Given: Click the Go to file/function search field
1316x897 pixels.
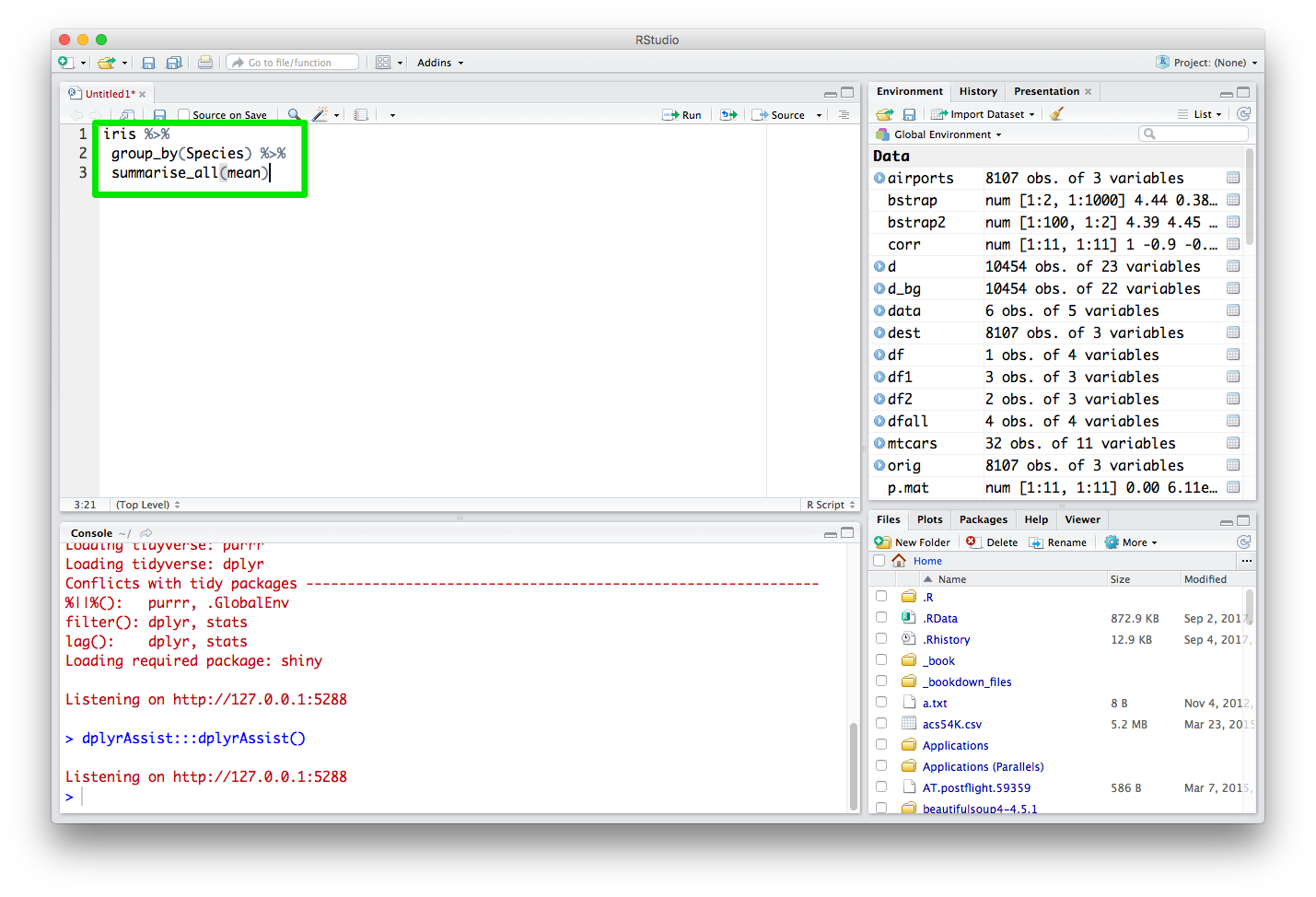Looking at the screenshot, I should (x=293, y=63).
